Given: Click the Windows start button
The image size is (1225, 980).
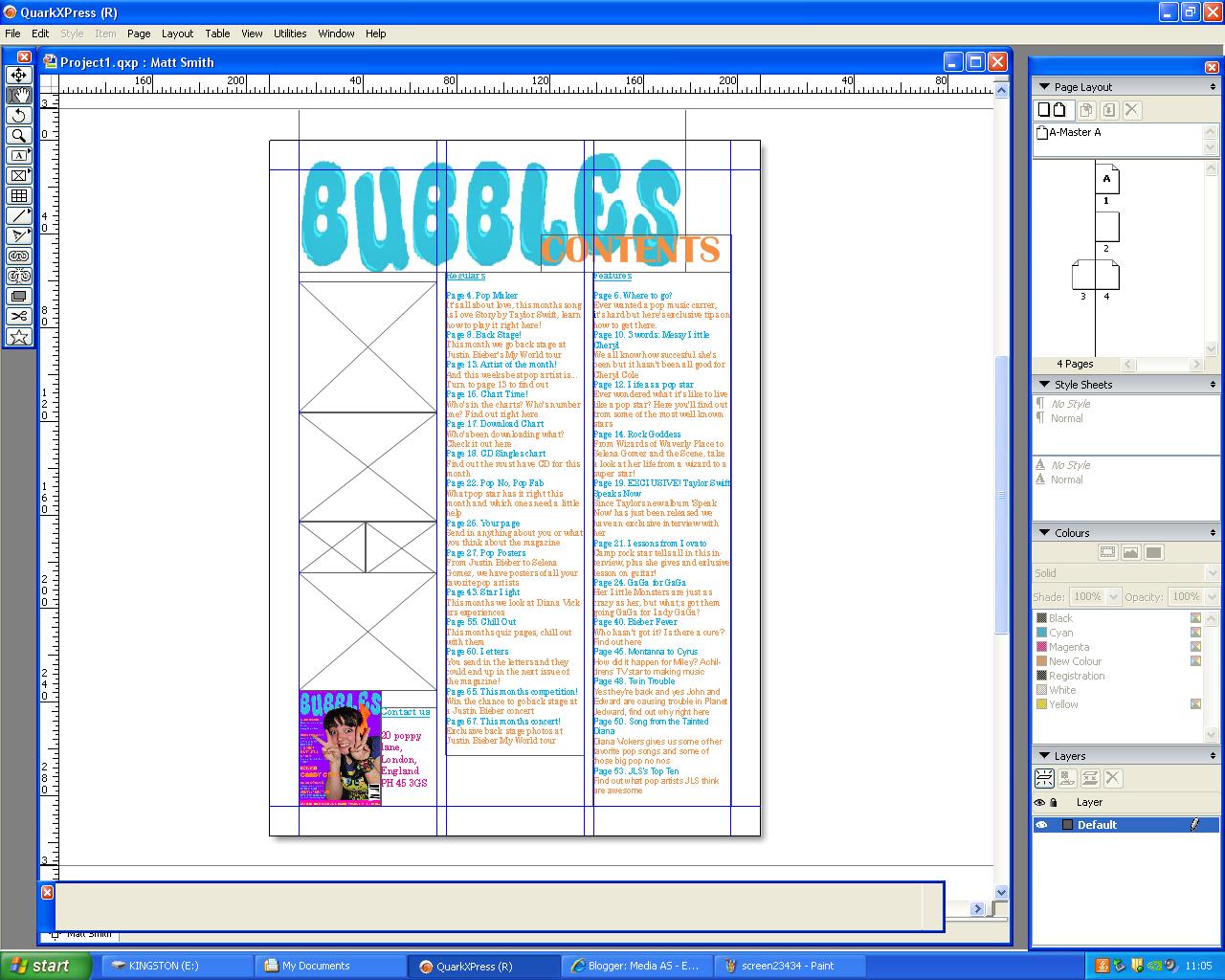Looking at the screenshot, I should click(x=45, y=966).
